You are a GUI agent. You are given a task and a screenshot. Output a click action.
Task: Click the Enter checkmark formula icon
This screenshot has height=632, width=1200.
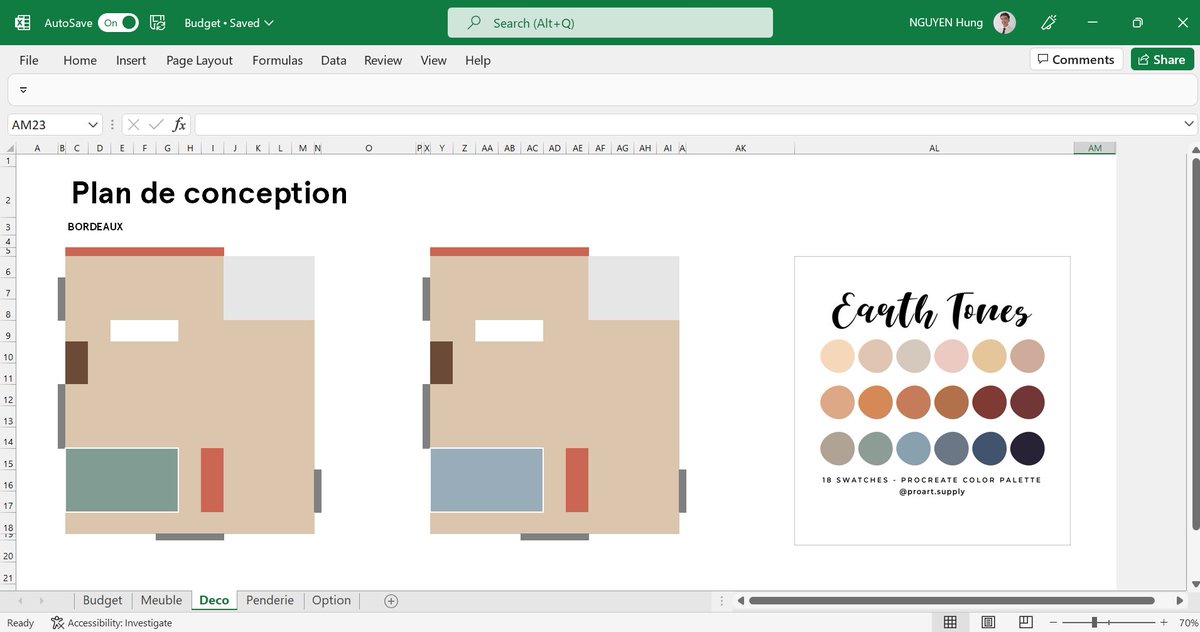pyautogui.click(x=156, y=124)
